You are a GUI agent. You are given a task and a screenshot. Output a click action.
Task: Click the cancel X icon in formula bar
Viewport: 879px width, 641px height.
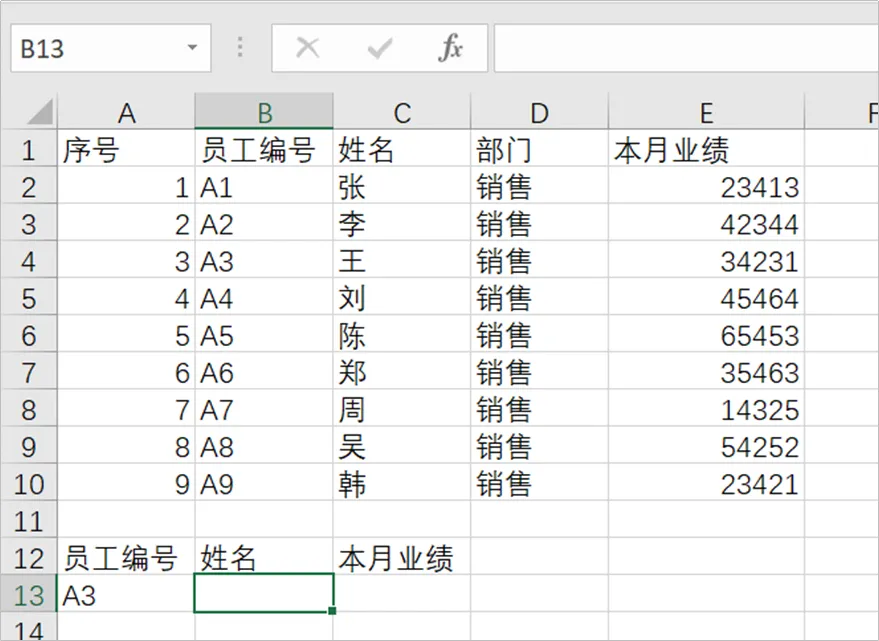tap(308, 48)
